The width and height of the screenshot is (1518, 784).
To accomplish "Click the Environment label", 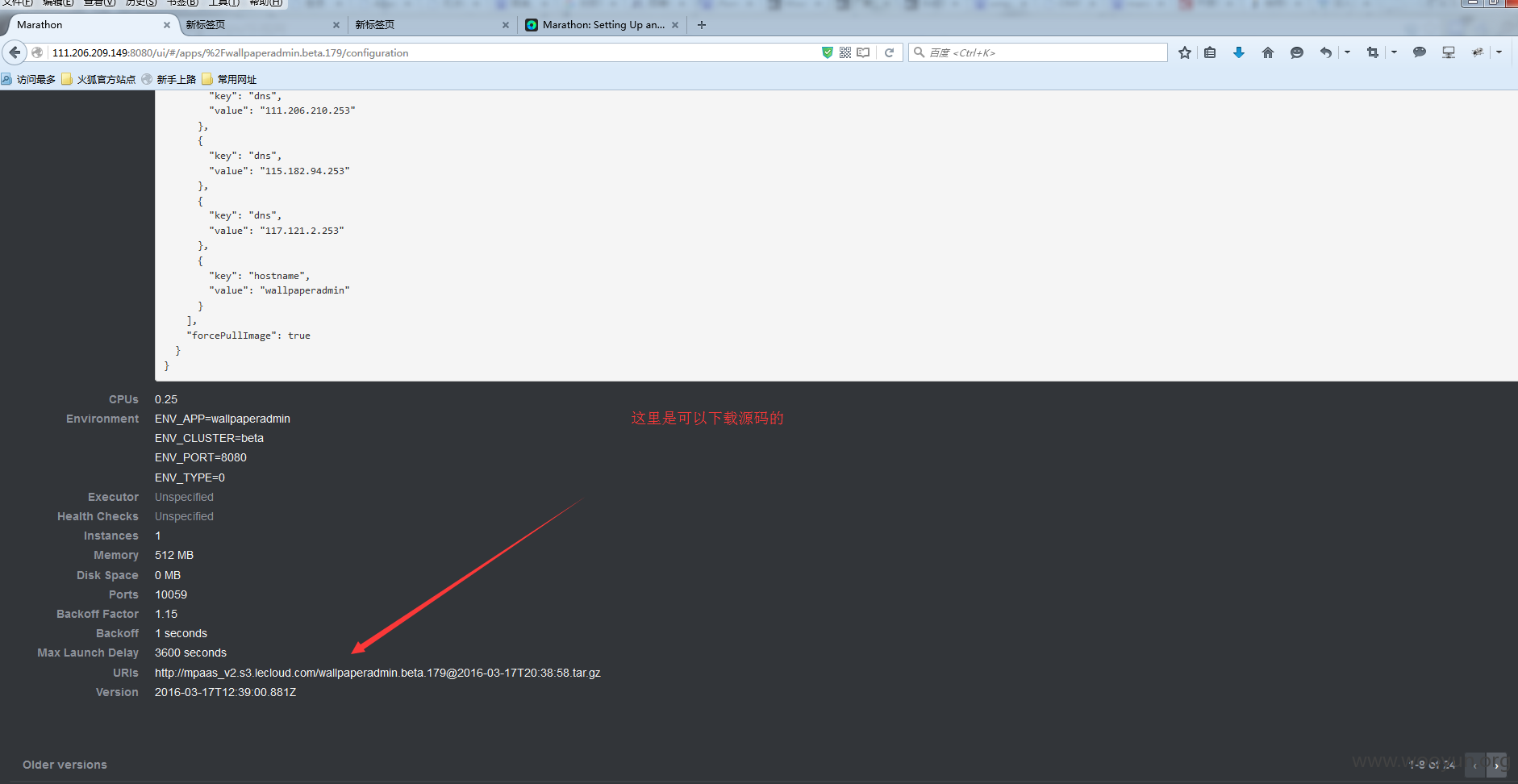I will coord(102,419).
